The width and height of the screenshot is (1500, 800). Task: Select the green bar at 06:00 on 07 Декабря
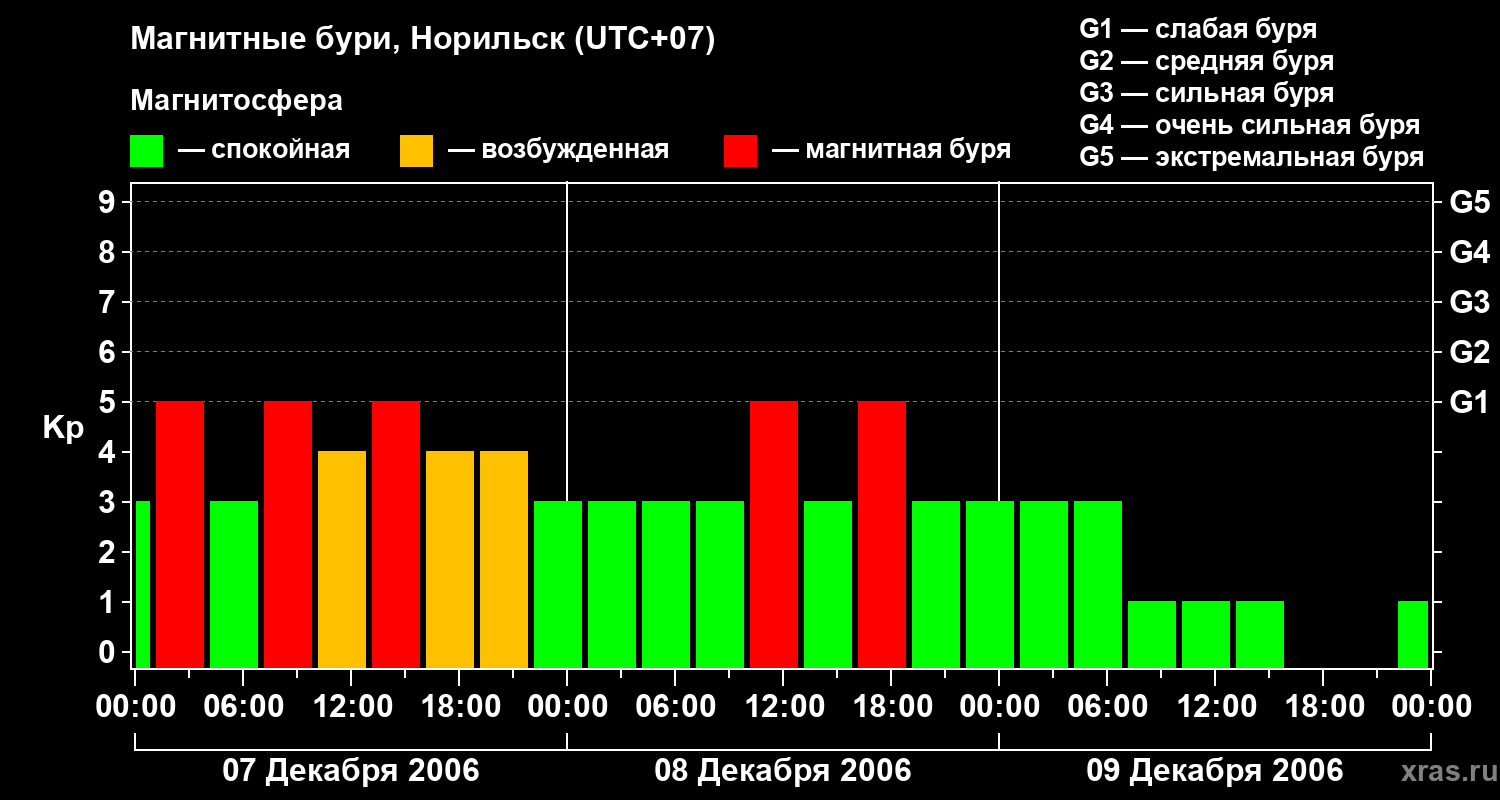click(234, 584)
